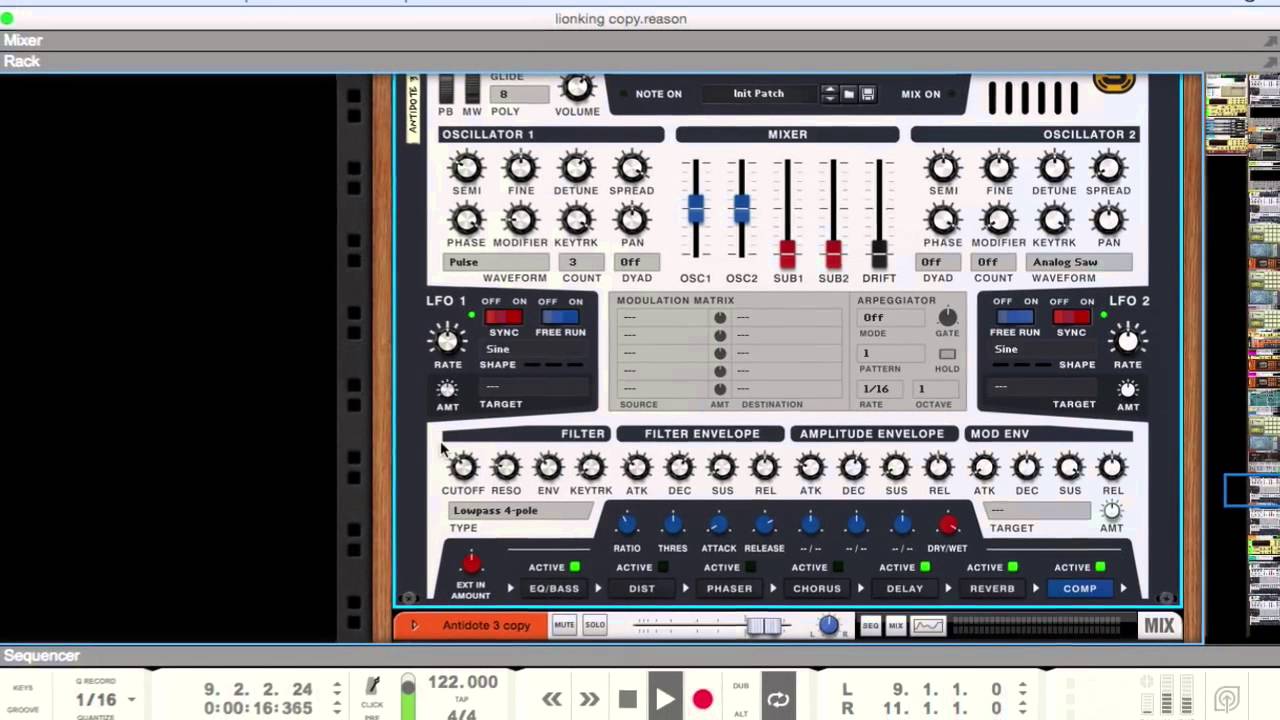Select the EQ/BASS effect tab
The image size is (1280, 720).
tap(554, 589)
